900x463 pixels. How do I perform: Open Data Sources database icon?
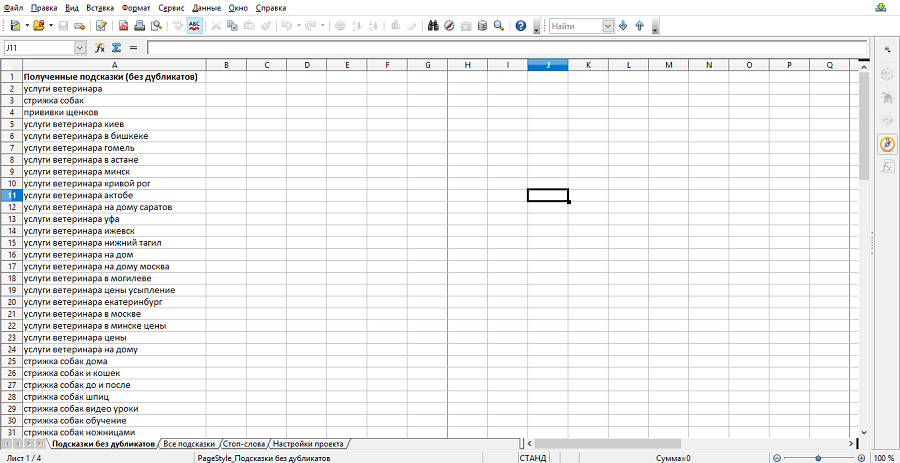pos(482,26)
